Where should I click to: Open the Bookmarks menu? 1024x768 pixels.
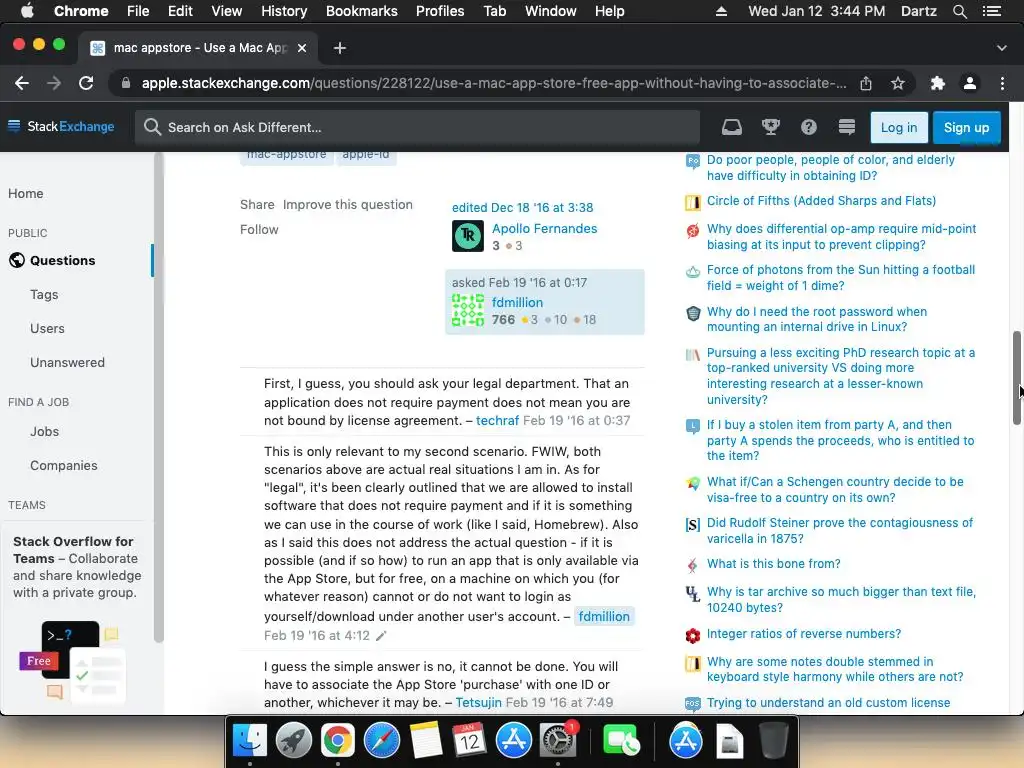[x=362, y=11]
